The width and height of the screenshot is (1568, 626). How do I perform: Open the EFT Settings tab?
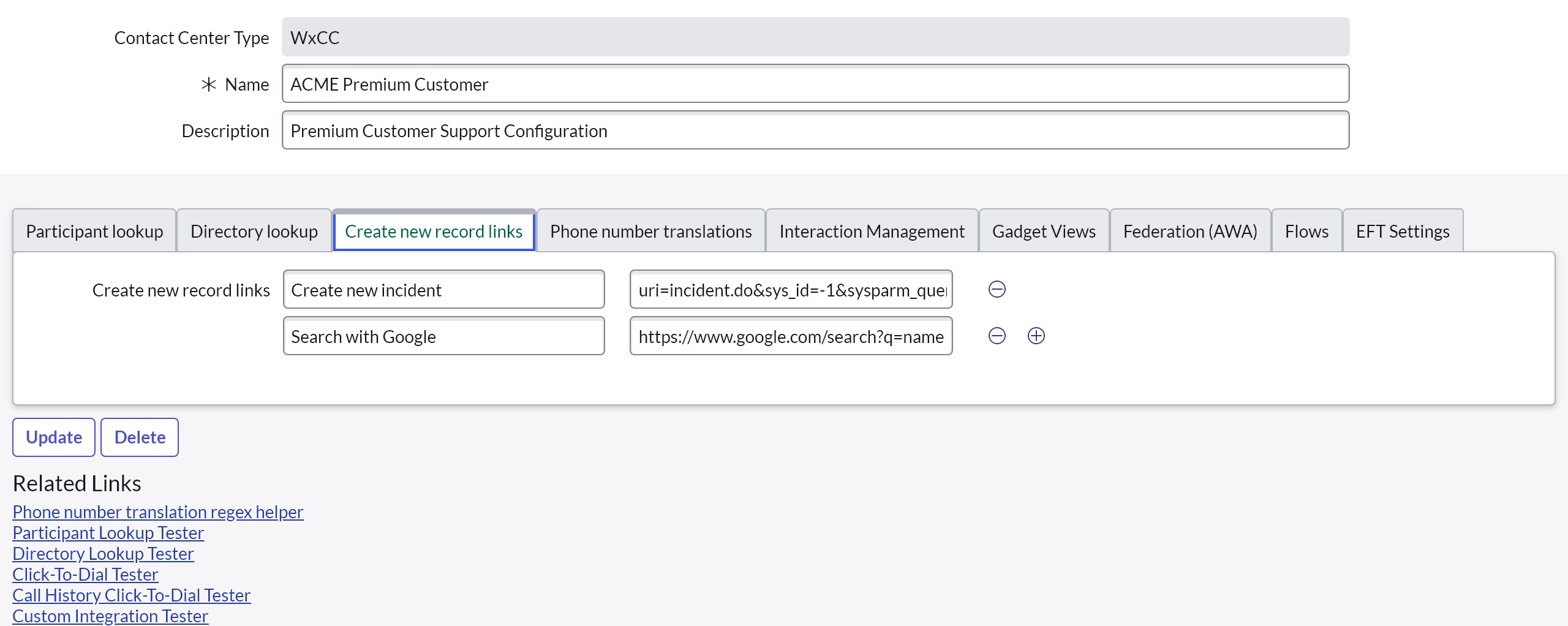[1402, 231]
